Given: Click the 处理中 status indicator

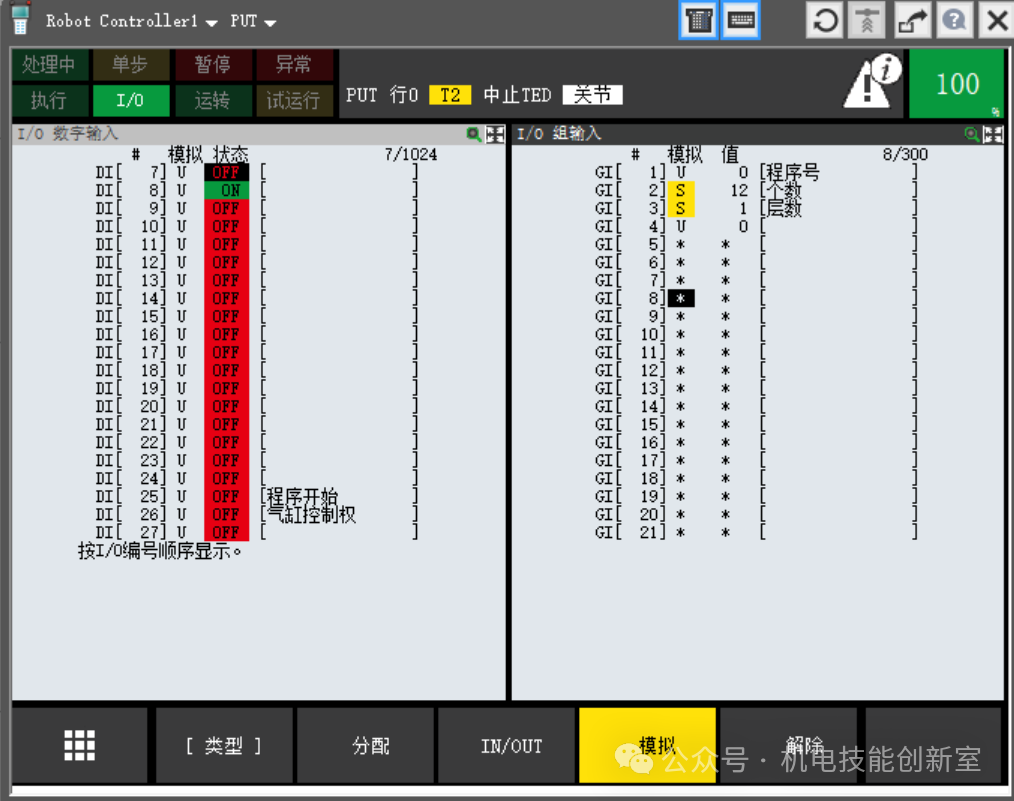Looking at the screenshot, I should point(49,65).
